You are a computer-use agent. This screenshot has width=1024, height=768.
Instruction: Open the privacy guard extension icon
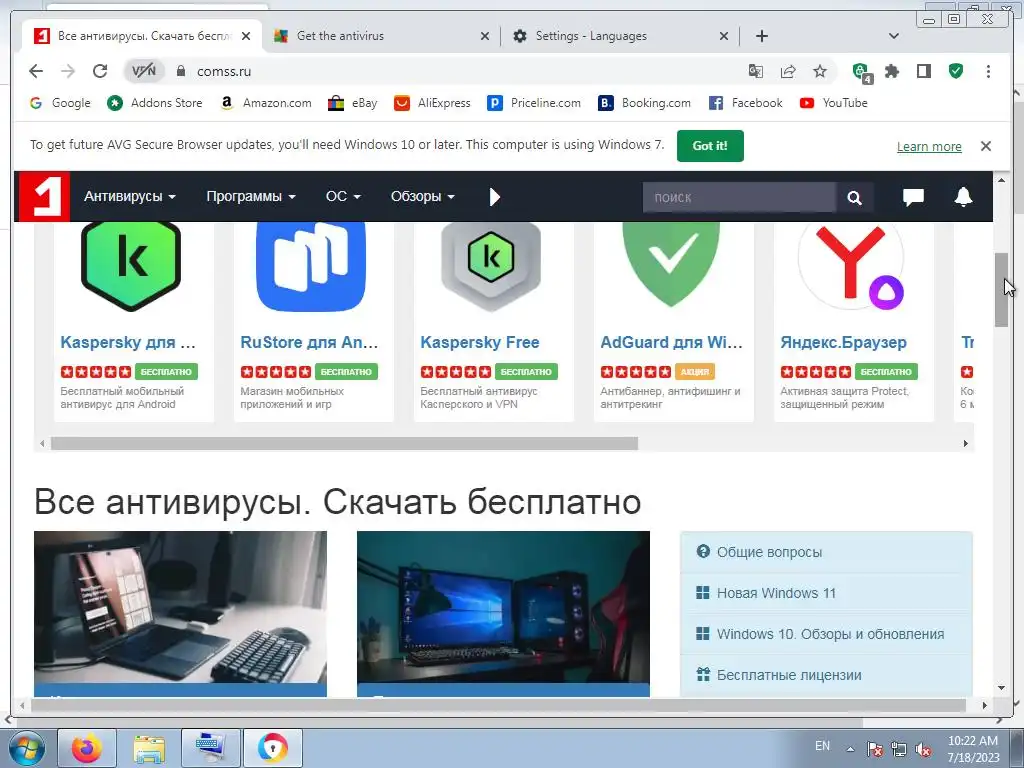pos(862,72)
